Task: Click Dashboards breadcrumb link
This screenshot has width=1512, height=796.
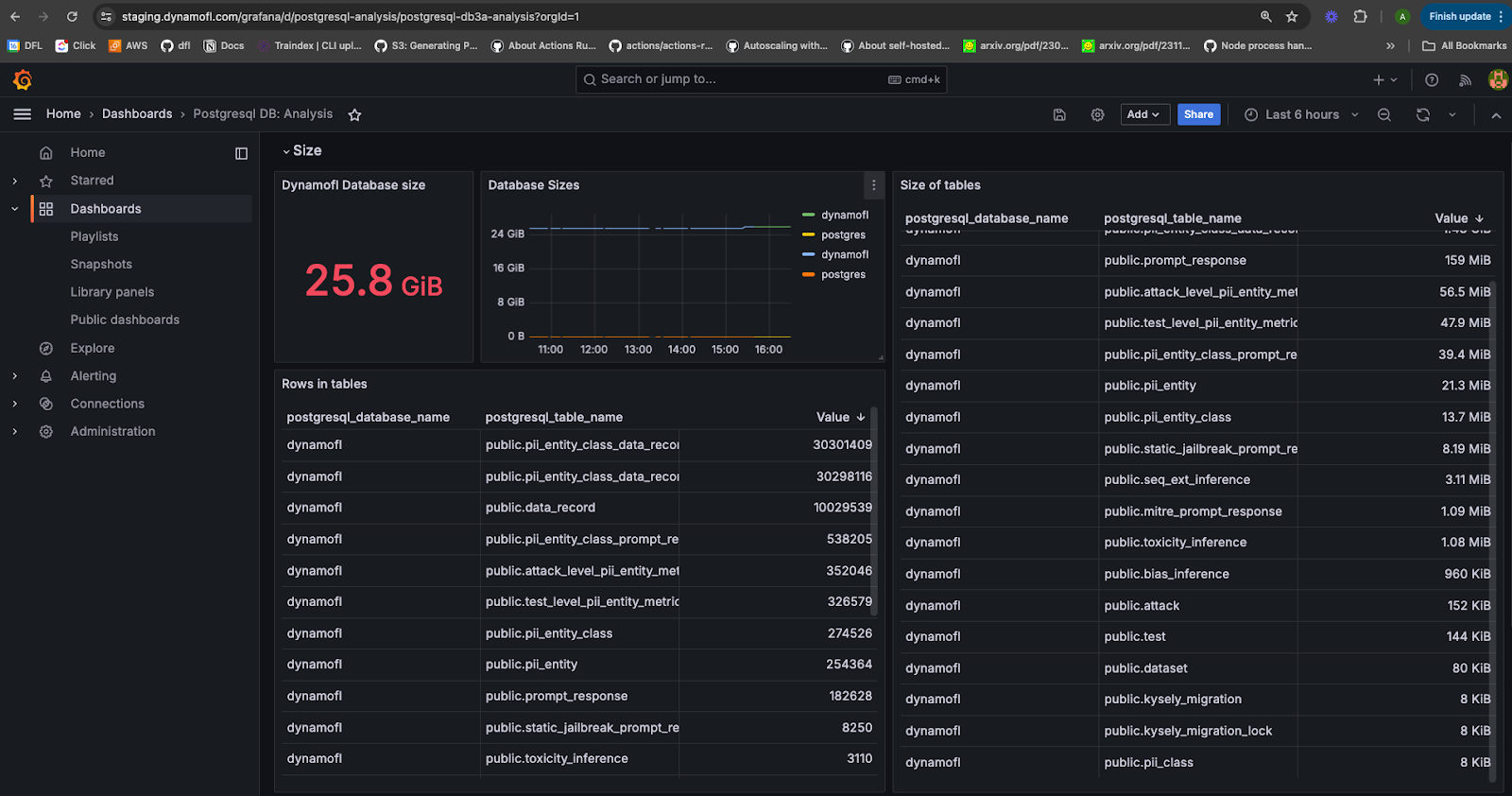Action: click(x=137, y=113)
